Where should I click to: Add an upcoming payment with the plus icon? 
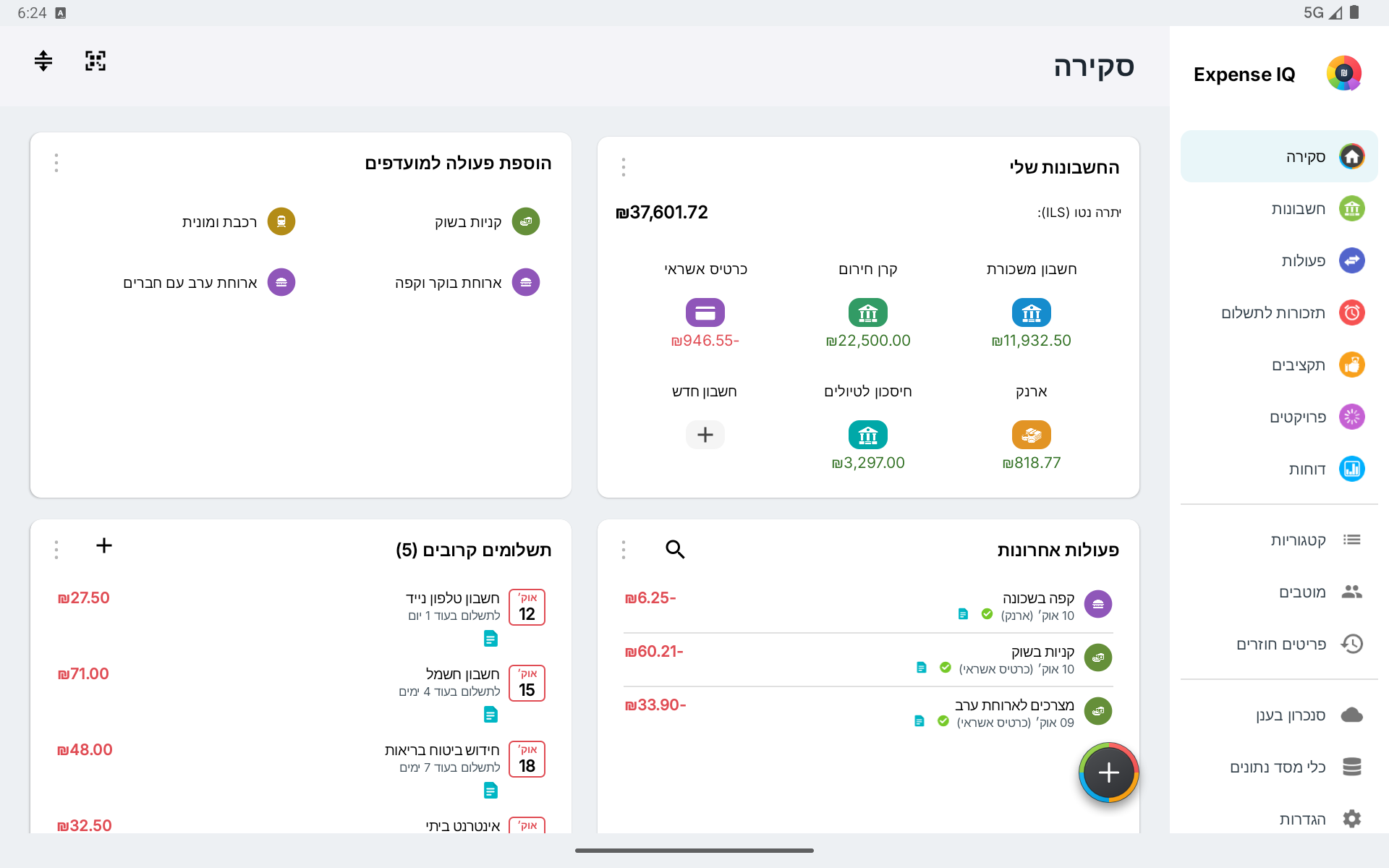(104, 545)
